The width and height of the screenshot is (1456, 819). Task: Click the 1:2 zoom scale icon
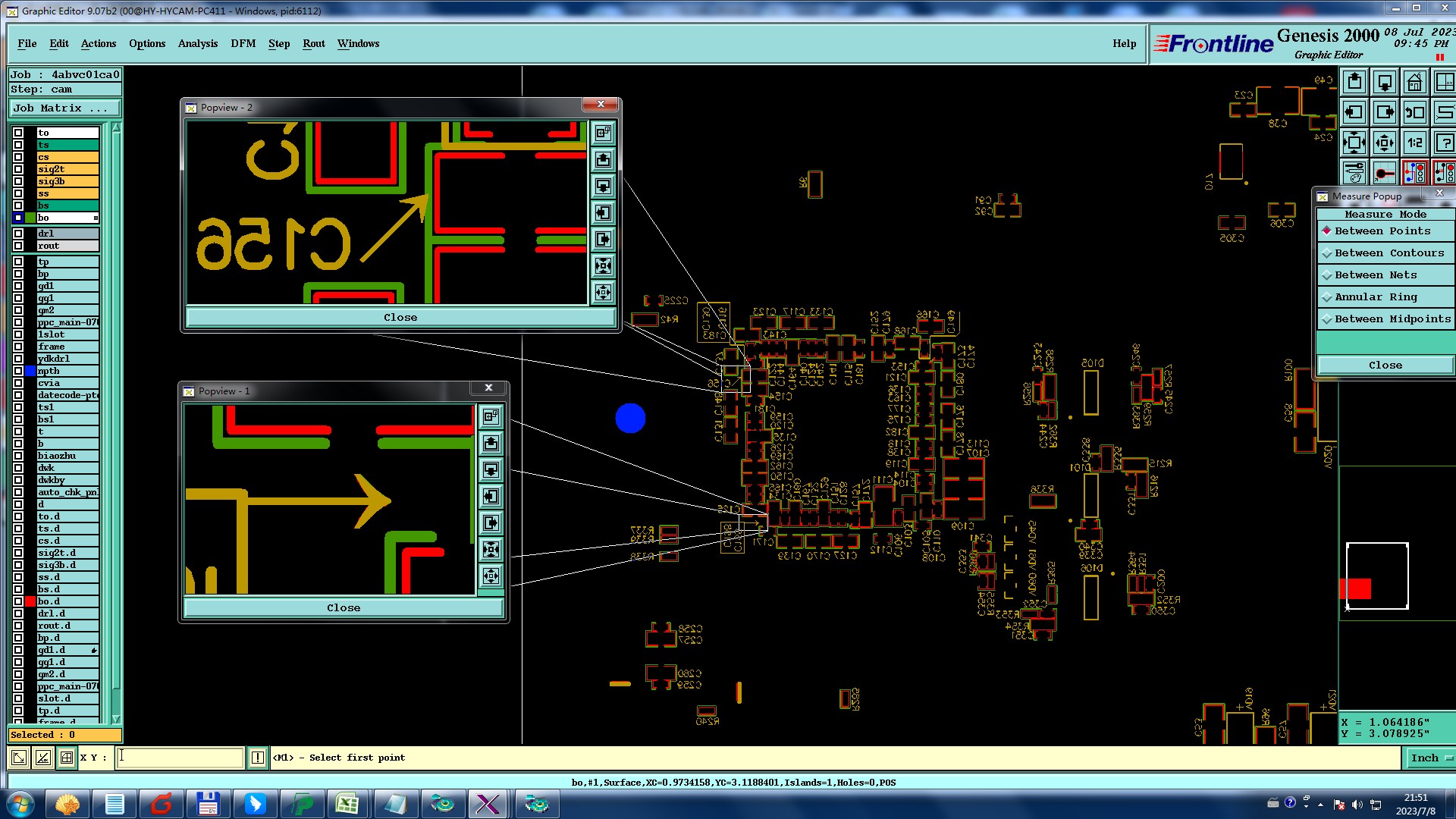1414,142
